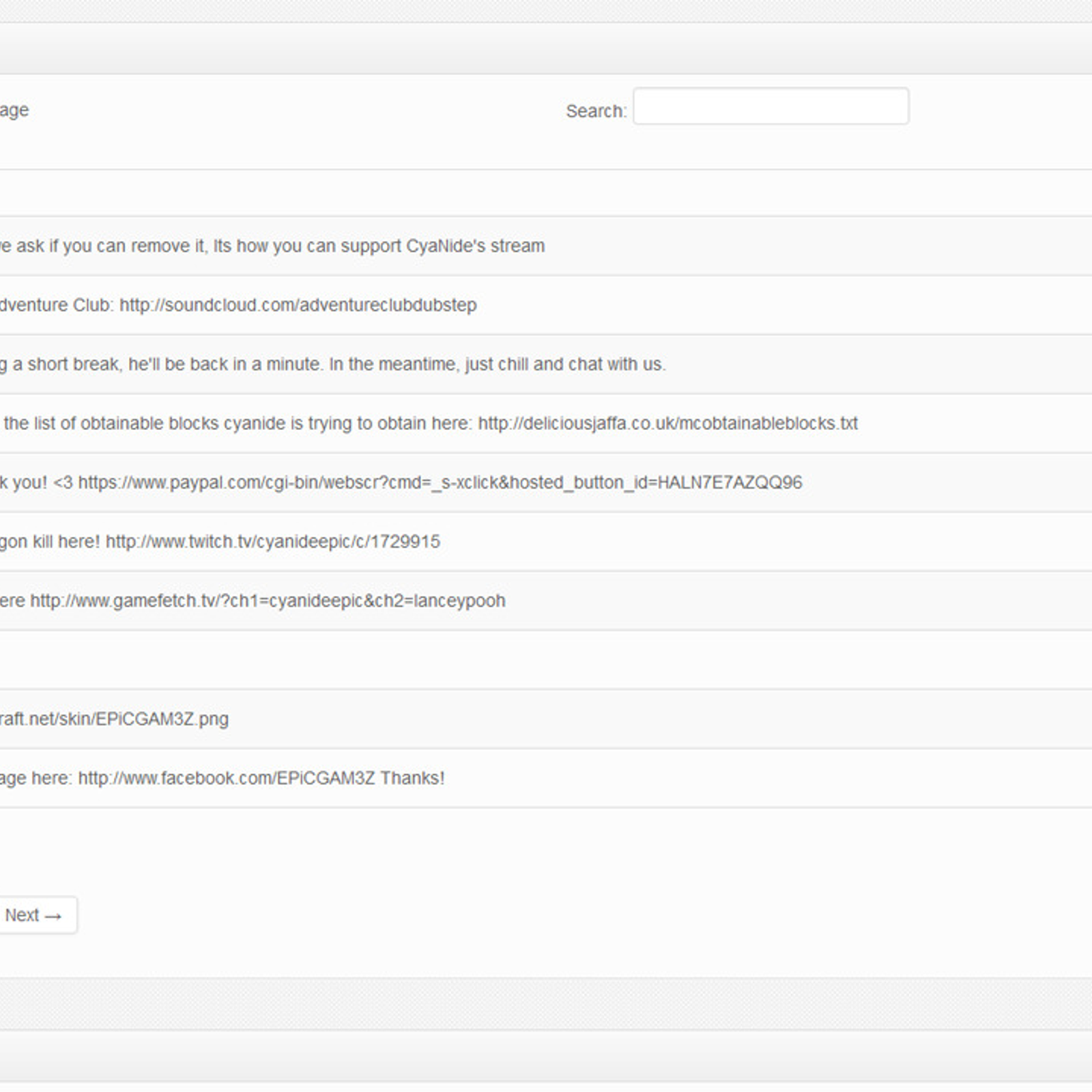
Task: Select the short break message row
Action: click(x=546, y=364)
